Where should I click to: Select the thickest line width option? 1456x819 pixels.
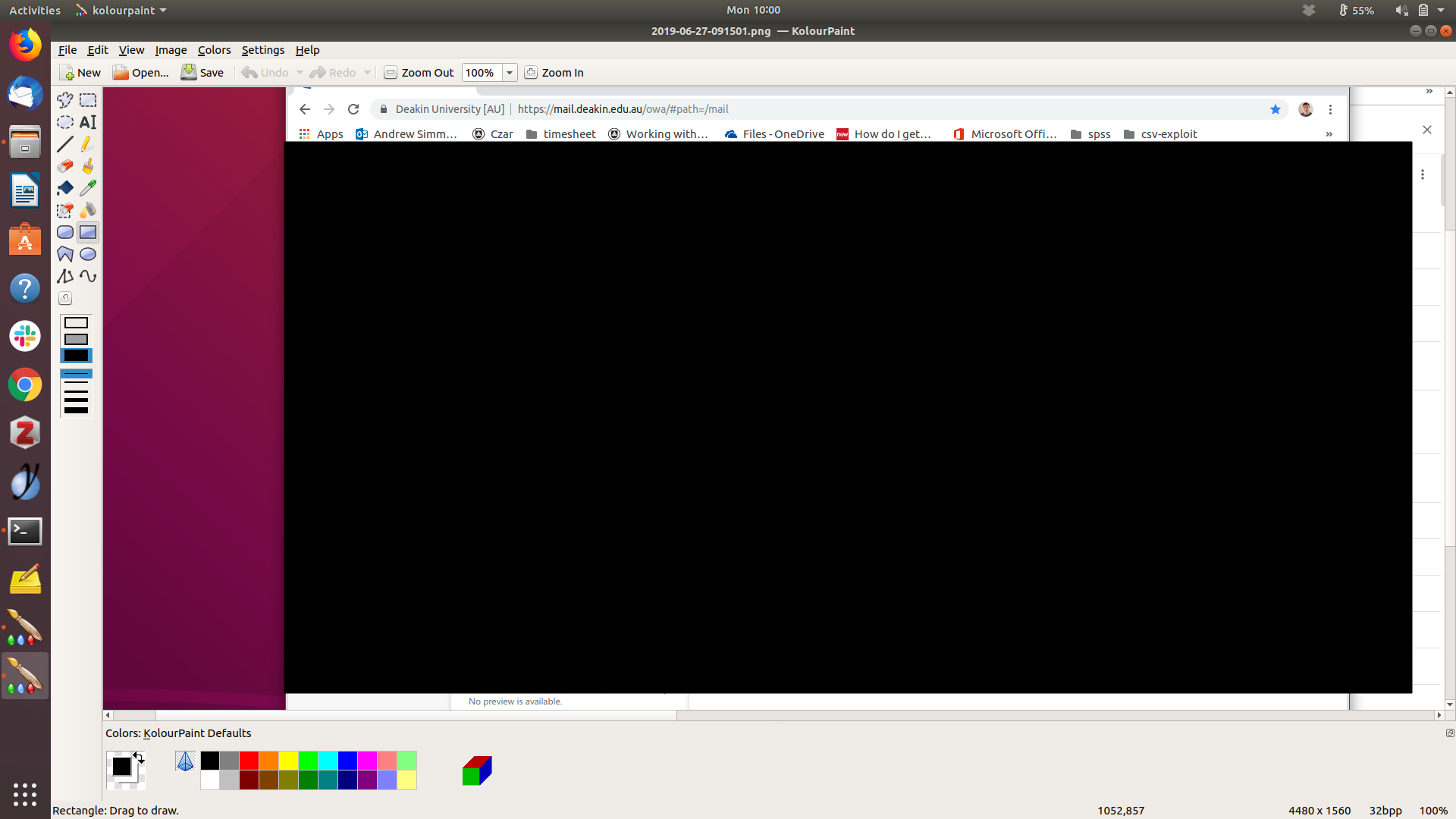(76, 410)
